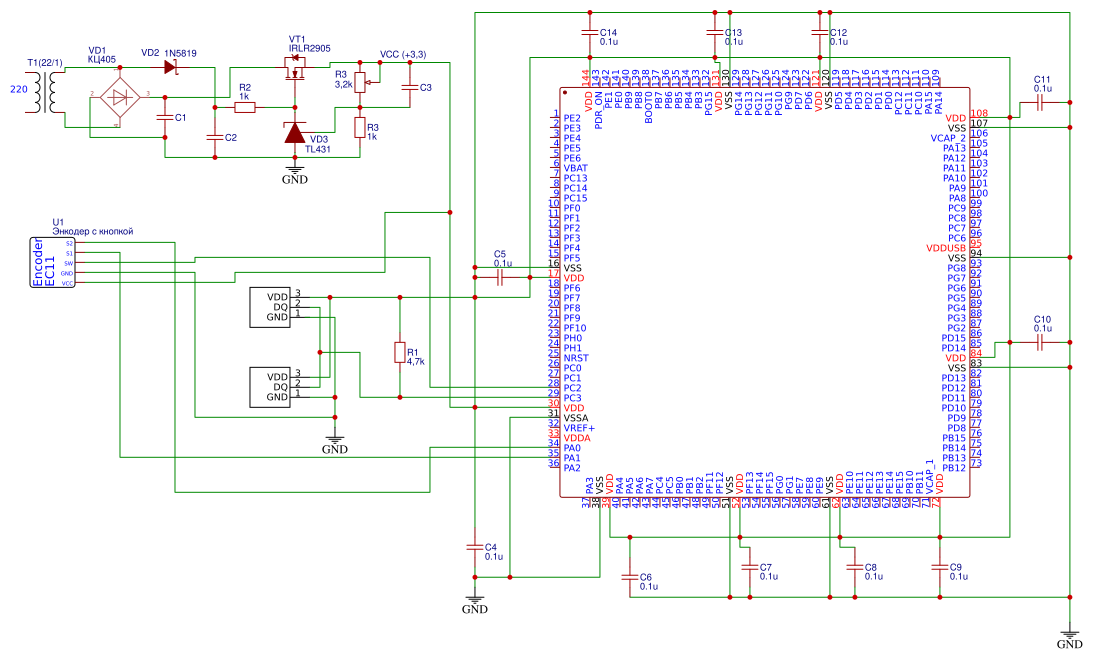Click the "T1(22/1)" transformer label
Screen dimensions: 1094x661
[x=45, y=63]
